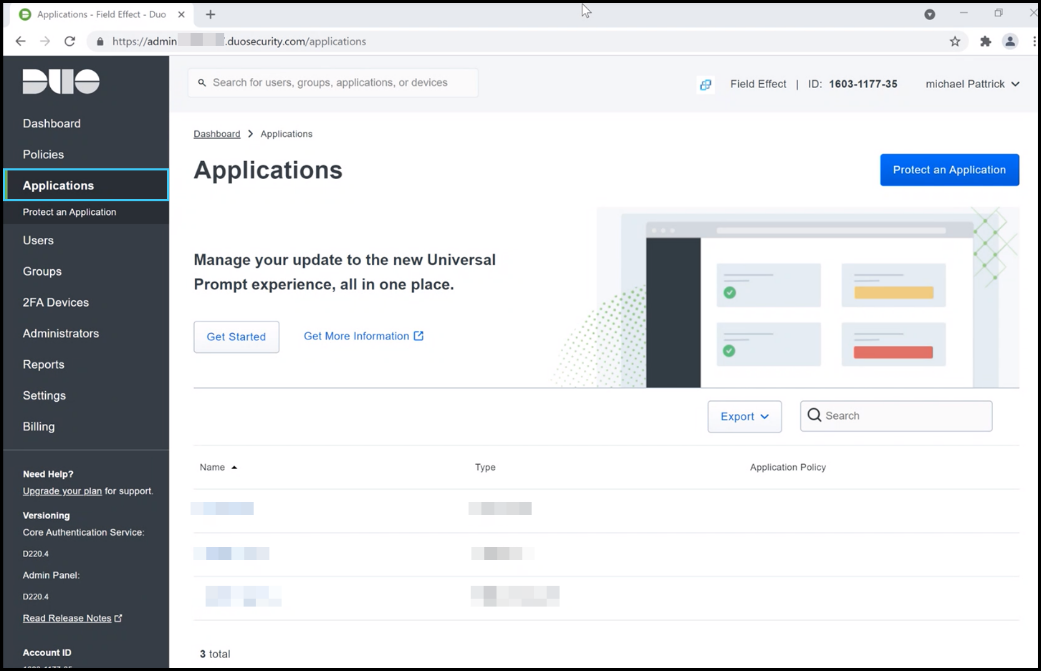Click the Type column header
This screenshot has height=671, width=1041.
tap(485, 467)
